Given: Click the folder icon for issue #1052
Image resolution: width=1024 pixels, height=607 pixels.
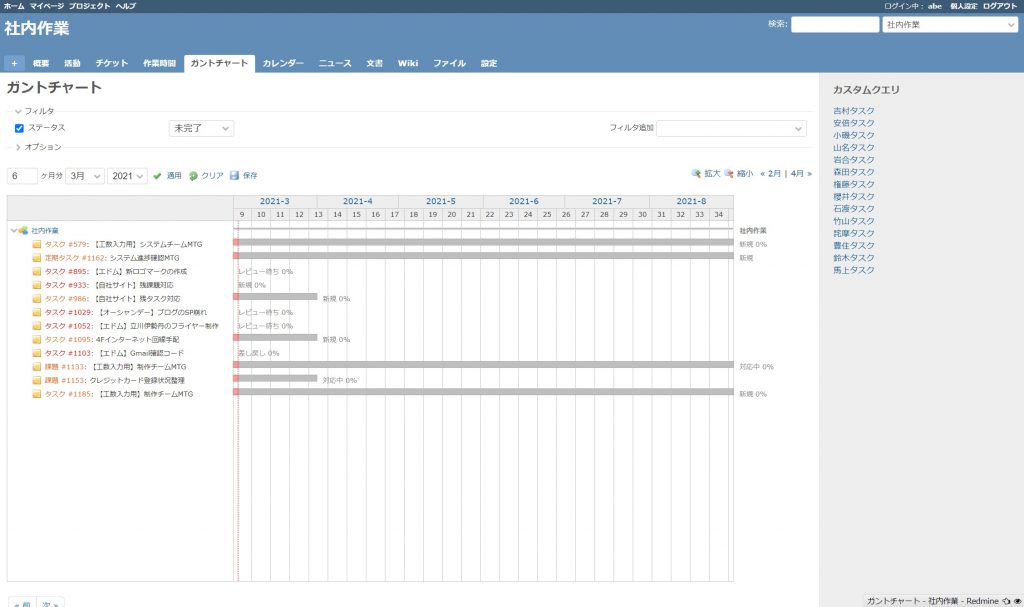Looking at the screenshot, I should tap(37, 326).
